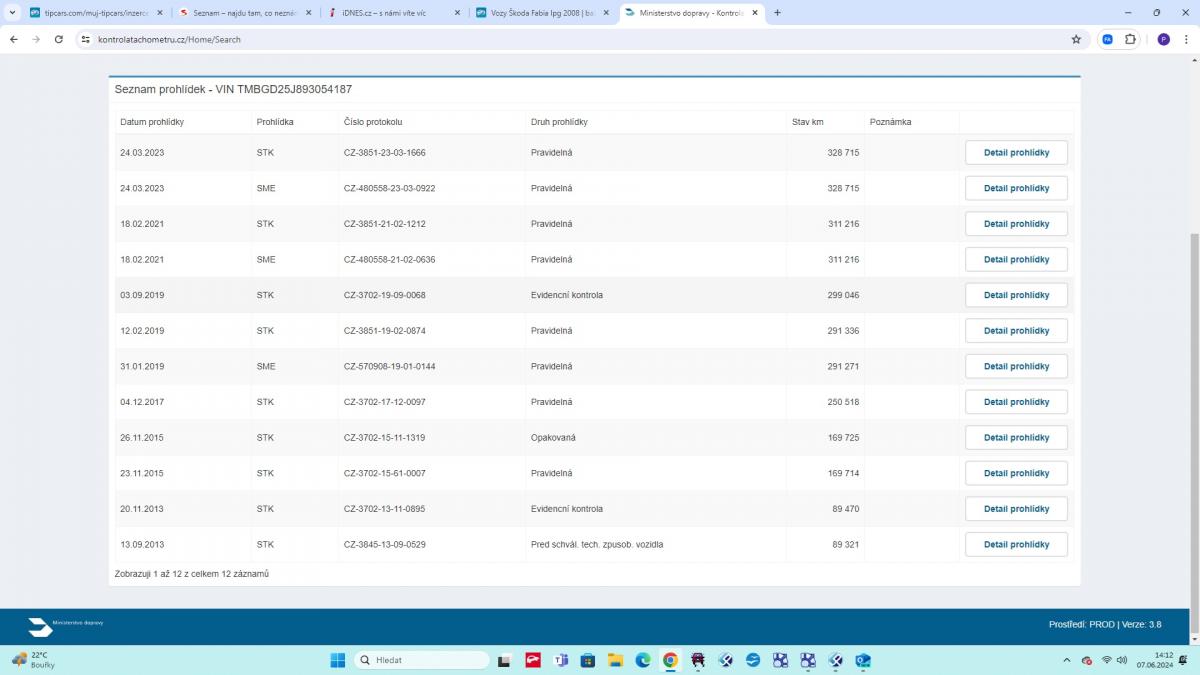1200x675 pixels.
Task: Open the Windows Start menu
Action: [337, 660]
